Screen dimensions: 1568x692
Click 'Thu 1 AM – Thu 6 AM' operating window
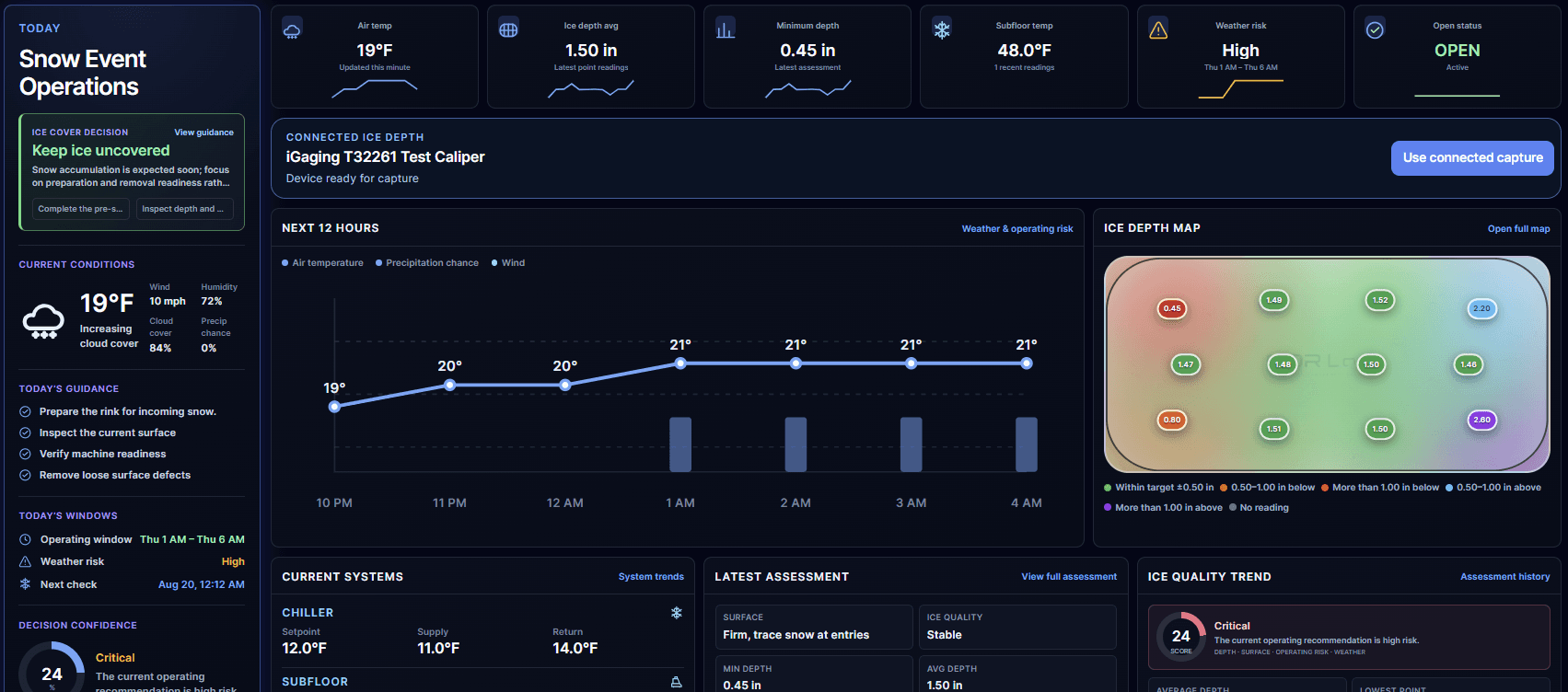coord(192,539)
